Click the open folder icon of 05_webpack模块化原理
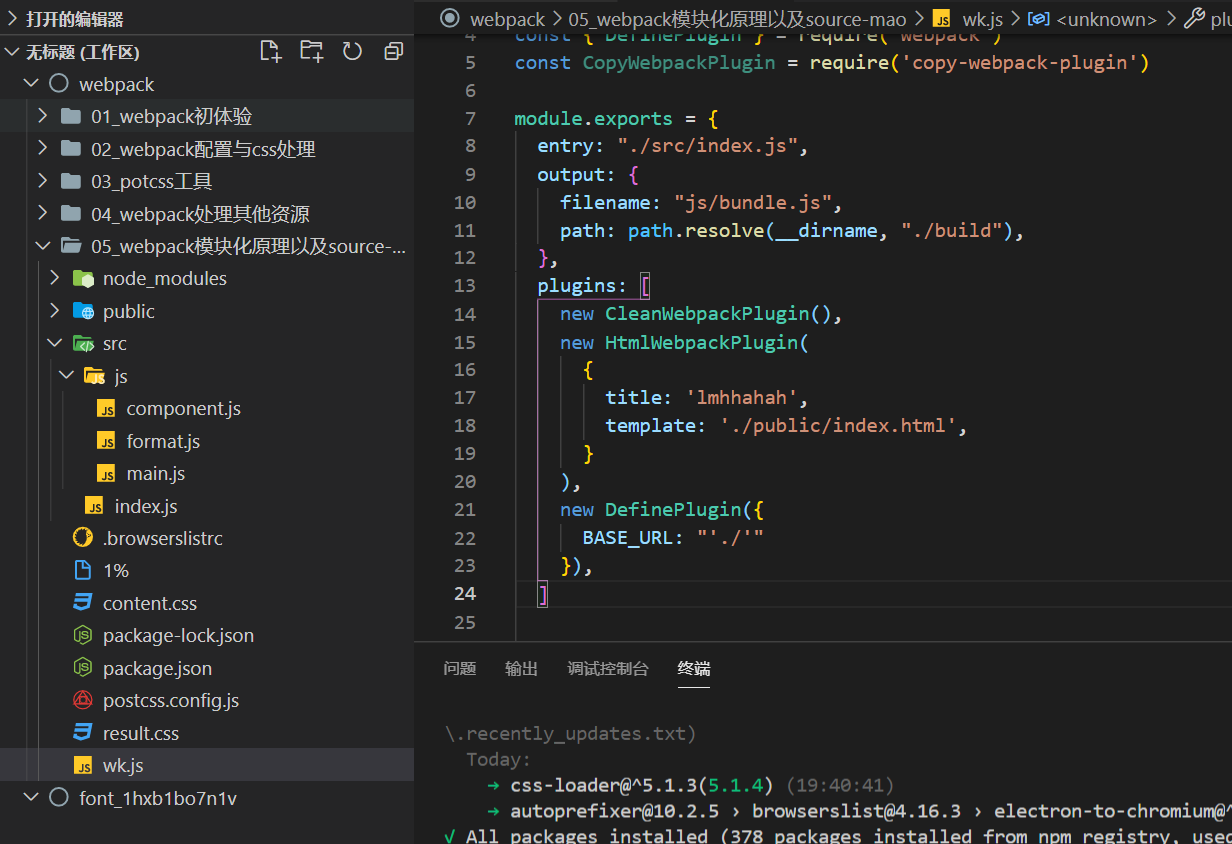Viewport: 1232px width, 844px height. point(71,246)
